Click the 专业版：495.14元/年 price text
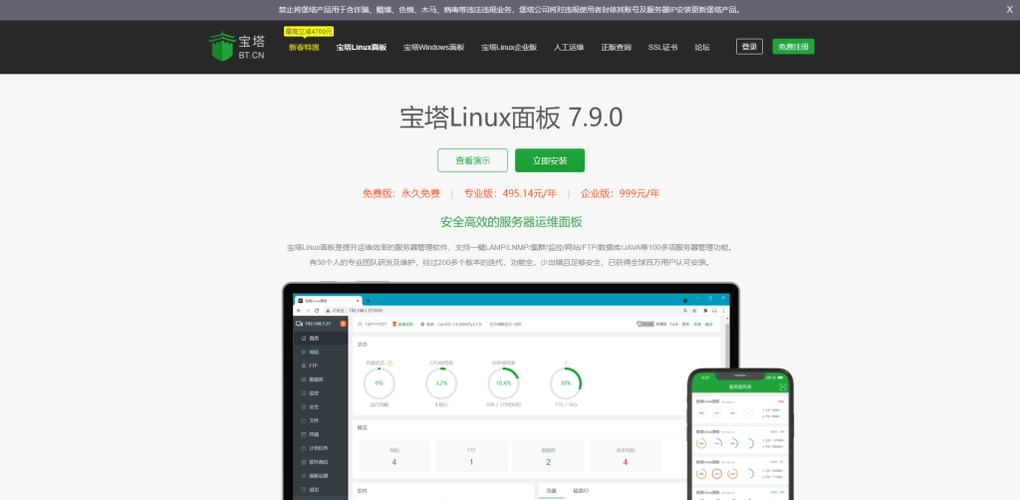This screenshot has height=500, width=1020. click(x=510, y=193)
